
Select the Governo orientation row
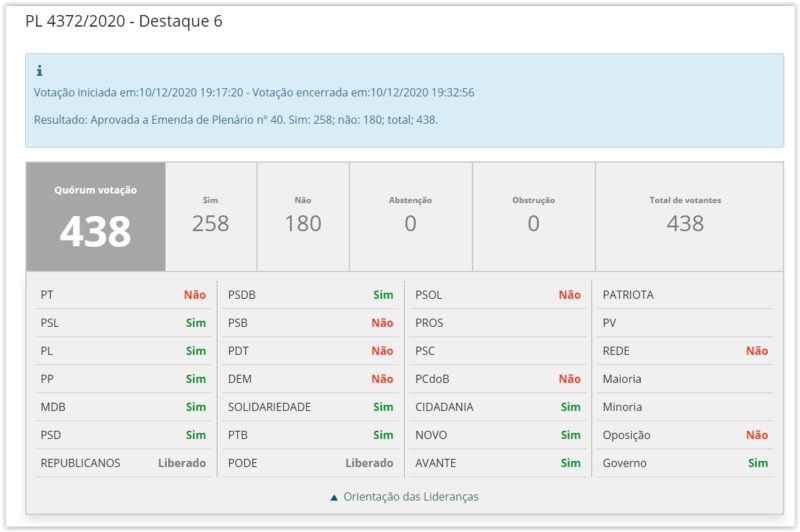pos(685,463)
